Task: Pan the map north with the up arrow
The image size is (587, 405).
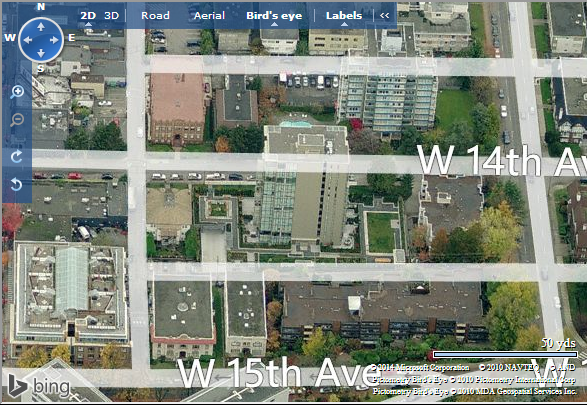Action: coord(41,27)
